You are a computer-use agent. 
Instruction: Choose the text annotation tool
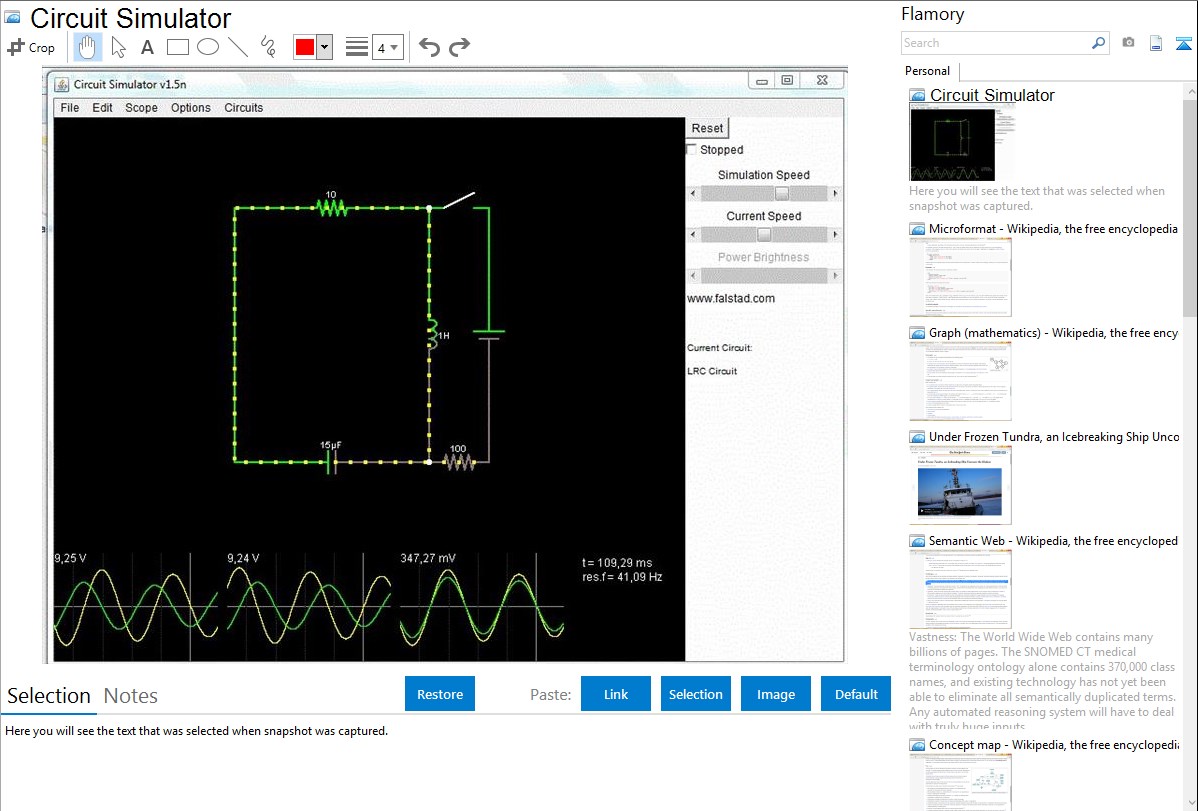pyautogui.click(x=147, y=47)
